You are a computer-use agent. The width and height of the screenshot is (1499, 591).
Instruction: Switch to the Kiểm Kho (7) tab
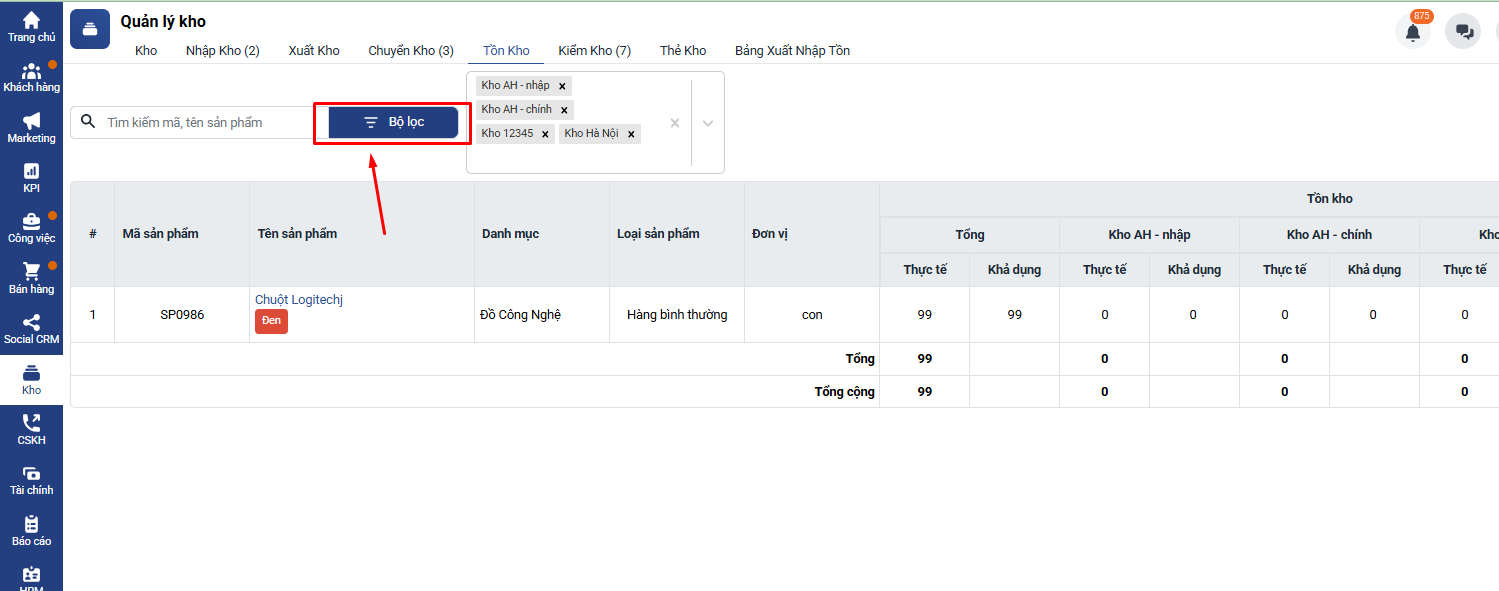[x=594, y=51]
